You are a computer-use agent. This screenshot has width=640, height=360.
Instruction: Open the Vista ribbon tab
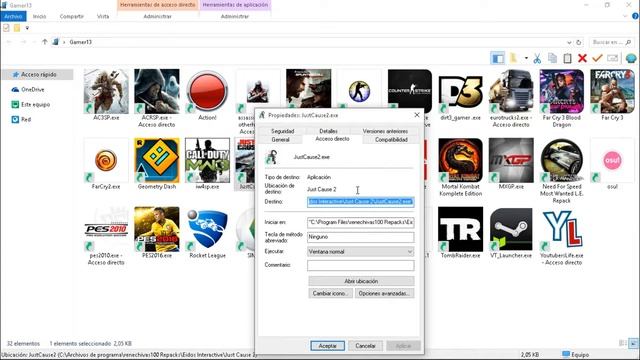coord(103,16)
